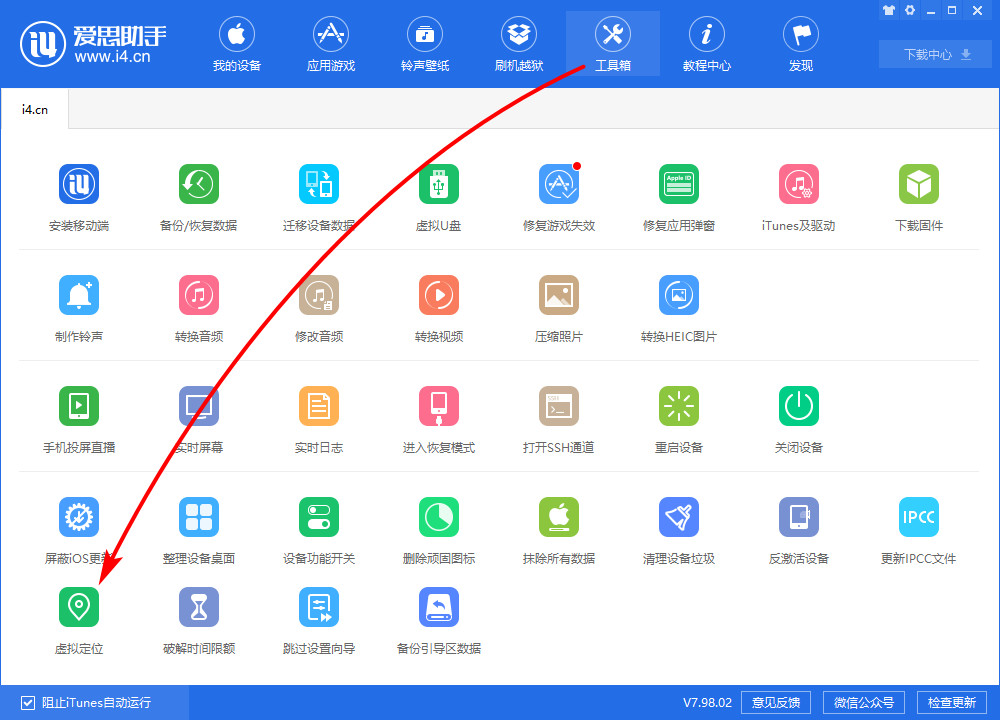Launch the 破解时间限额 tool
This screenshot has height=720, width=1000.
(x=198, y=607)
